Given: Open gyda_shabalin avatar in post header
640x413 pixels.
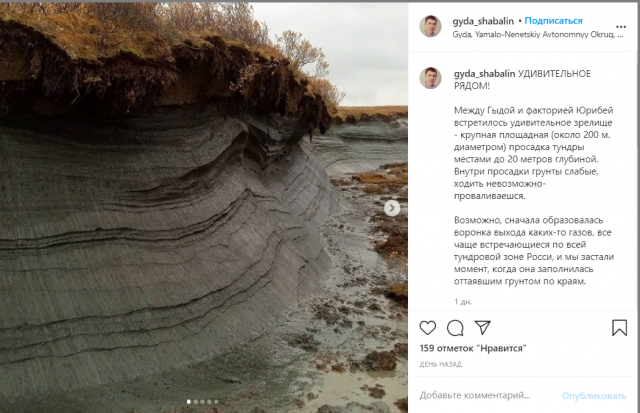Looking at the screenshot, I should (x=431, y=27).
